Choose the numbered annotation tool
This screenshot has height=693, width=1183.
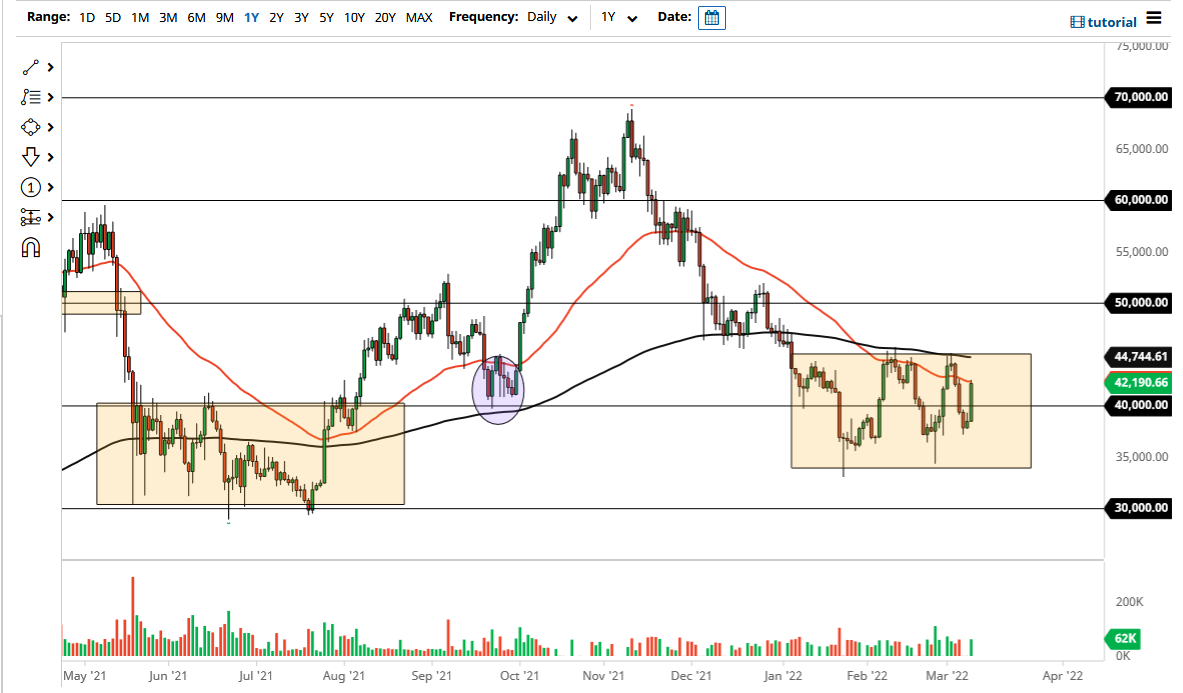(30, 187)
